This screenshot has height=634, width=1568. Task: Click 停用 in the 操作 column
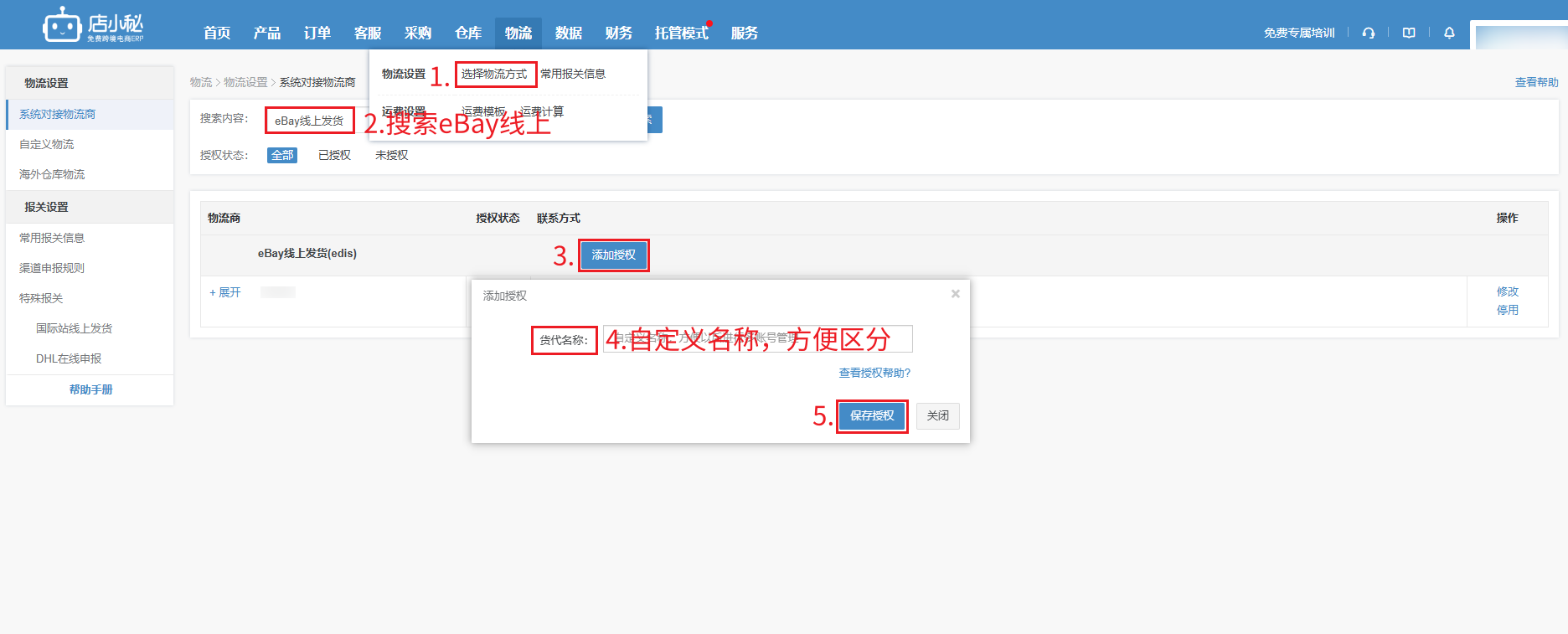[x=1508, y=310]
